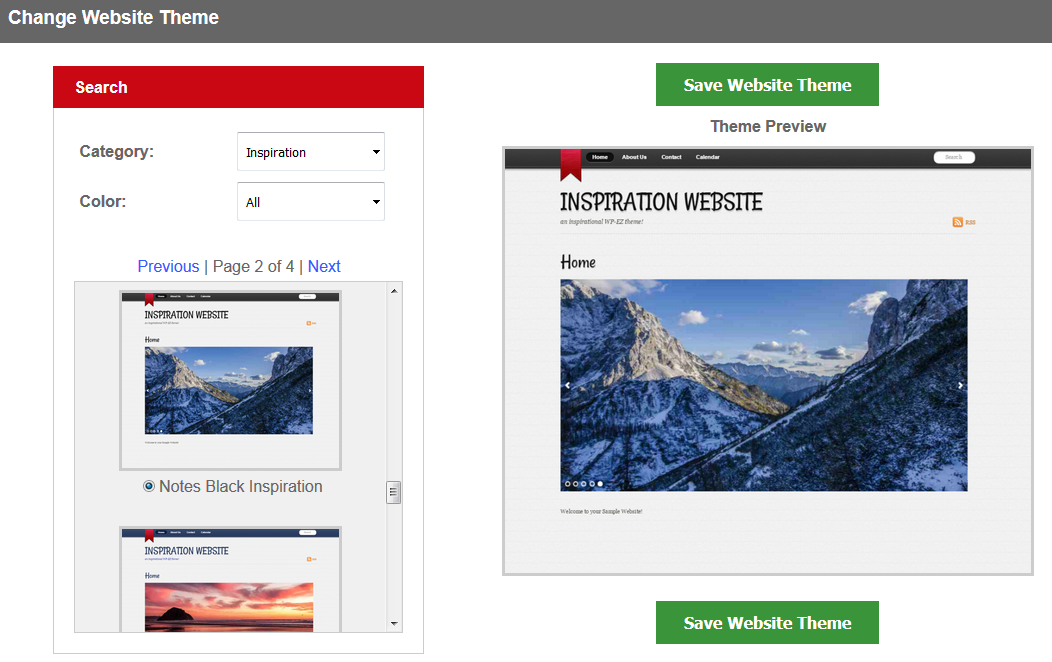Select the last slideshow dot indicator
This screenshot has height=662, width=1052.
(x=600, y=484)
